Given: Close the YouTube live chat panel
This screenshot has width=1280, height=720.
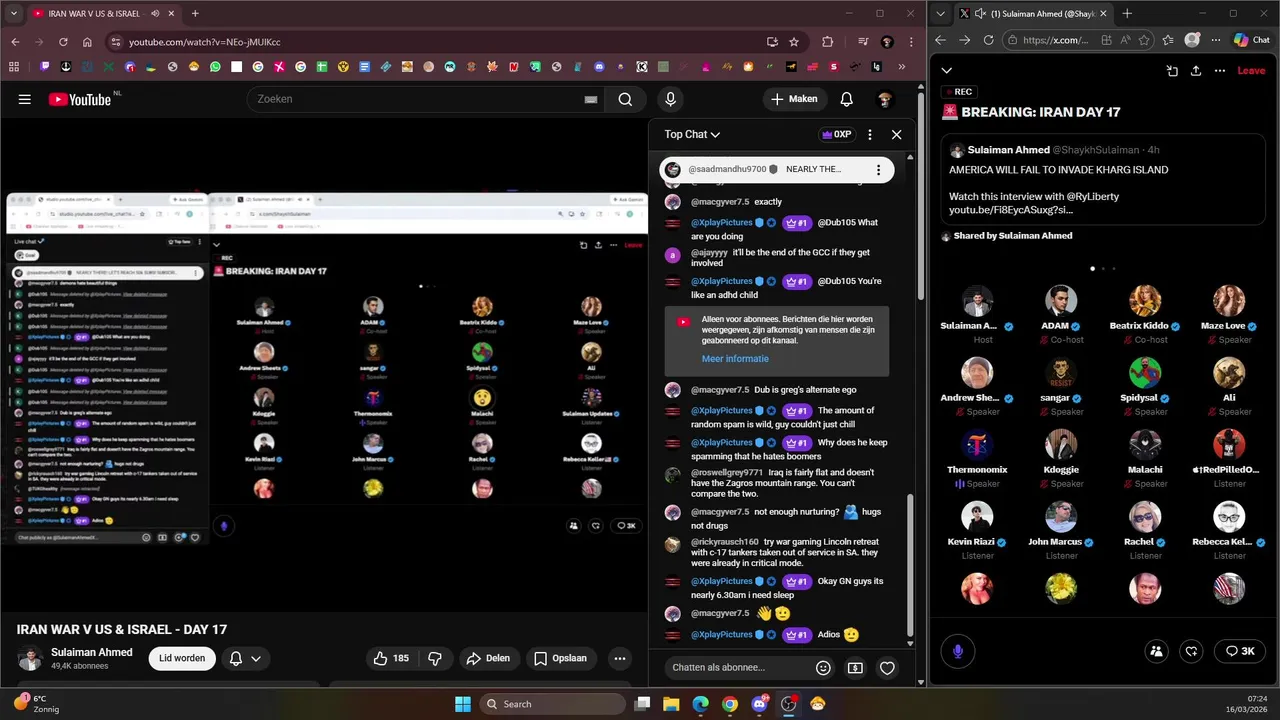Looking at the screenshot, I should pos(896,134).
